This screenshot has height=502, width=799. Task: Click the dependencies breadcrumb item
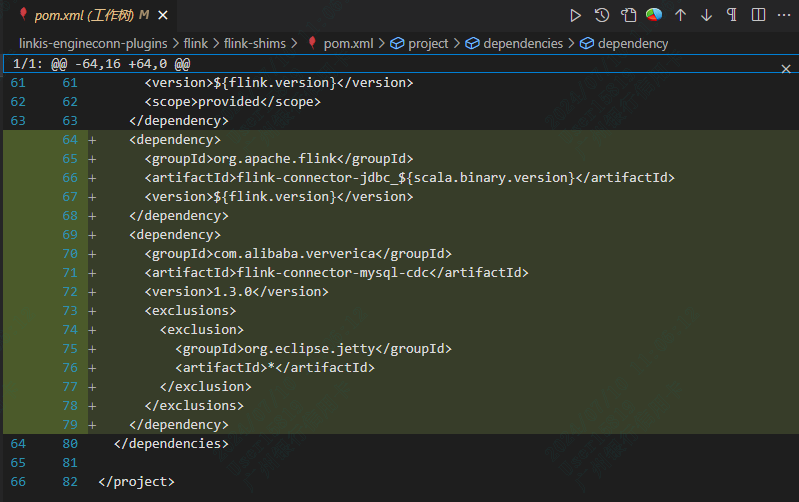[x=523, y=44]
